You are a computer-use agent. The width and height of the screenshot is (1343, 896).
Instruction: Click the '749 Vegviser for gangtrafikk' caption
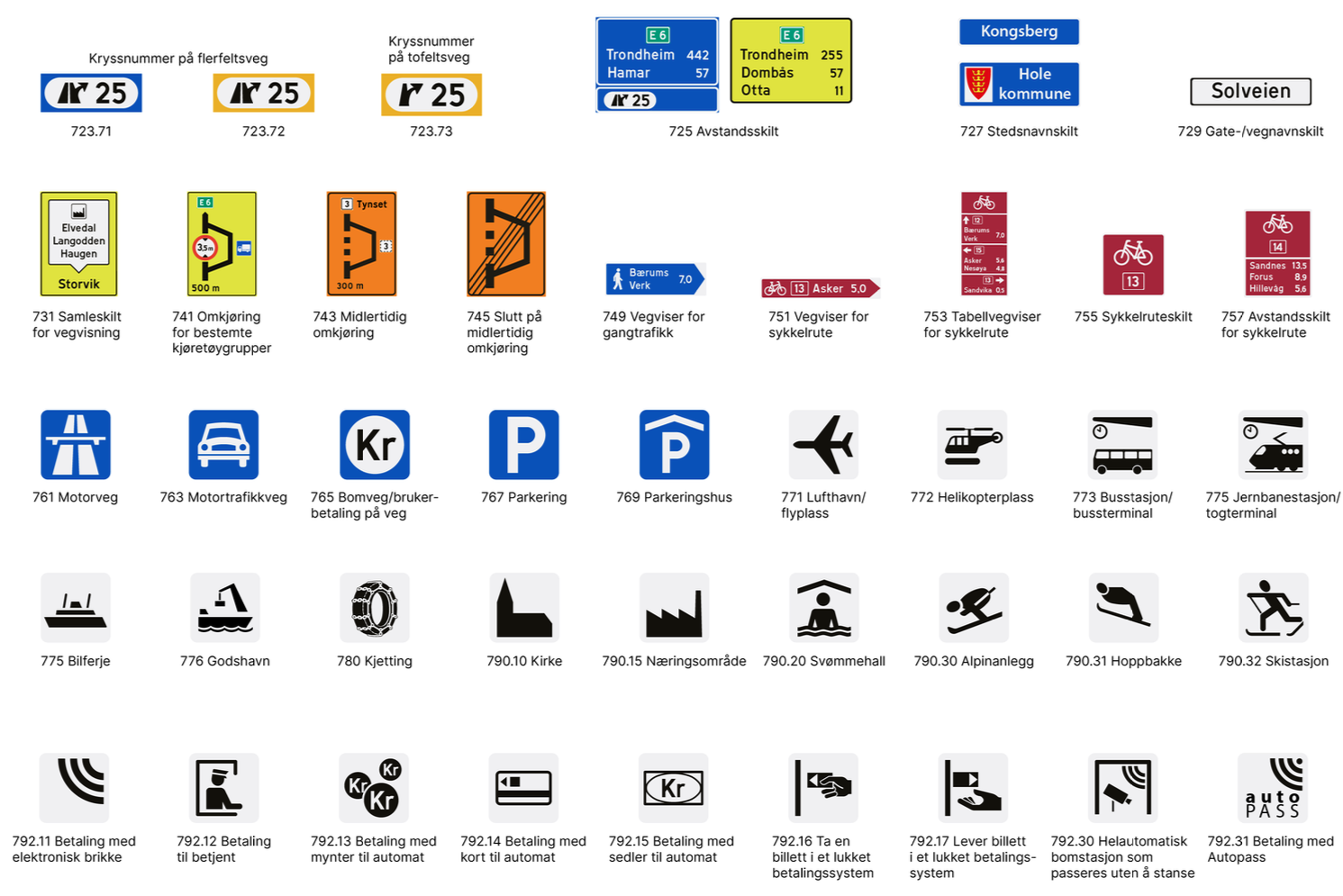(654, 325)
